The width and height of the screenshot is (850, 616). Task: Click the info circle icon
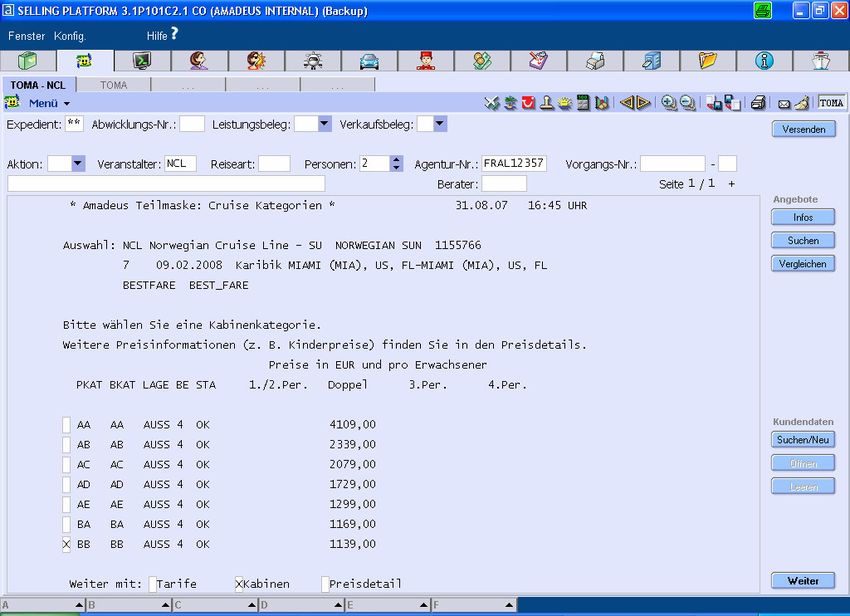(765, 61)
